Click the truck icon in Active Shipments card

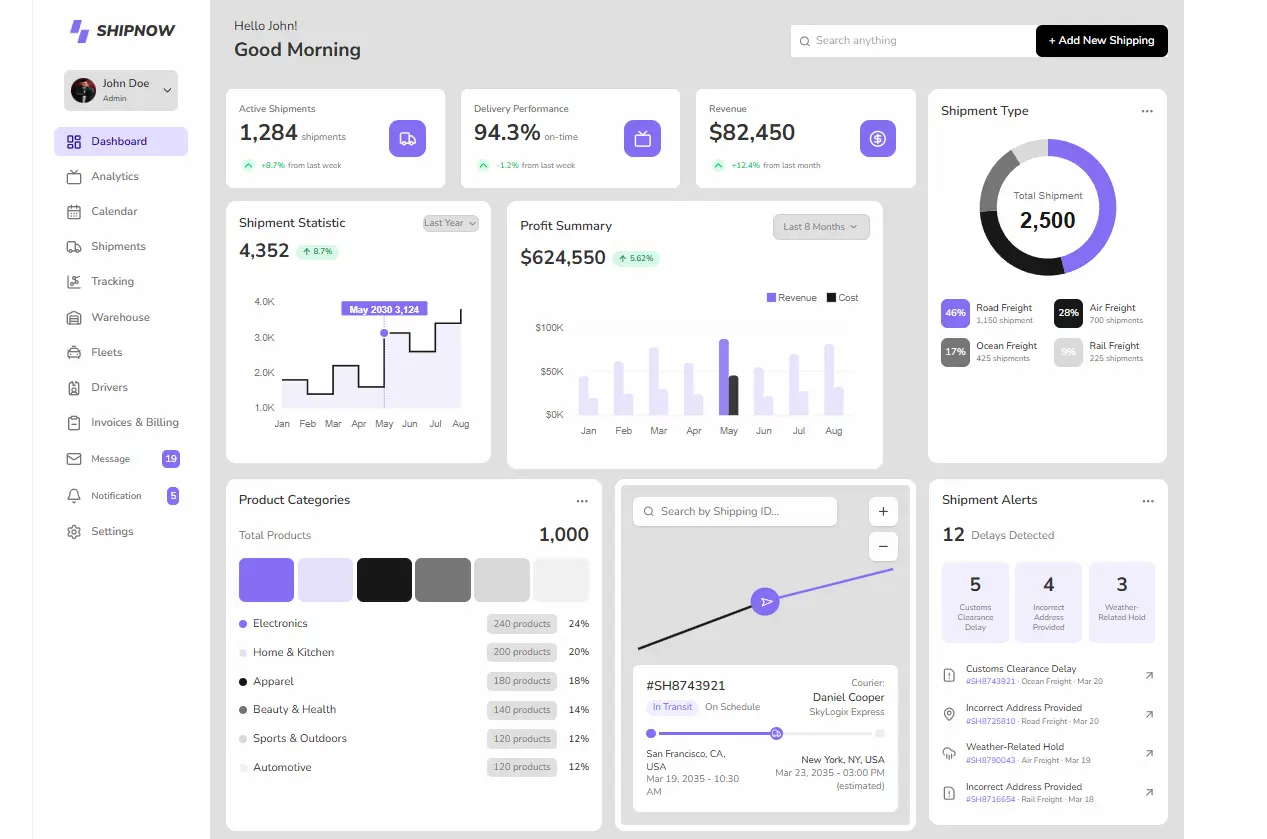[x=407, y=139]
